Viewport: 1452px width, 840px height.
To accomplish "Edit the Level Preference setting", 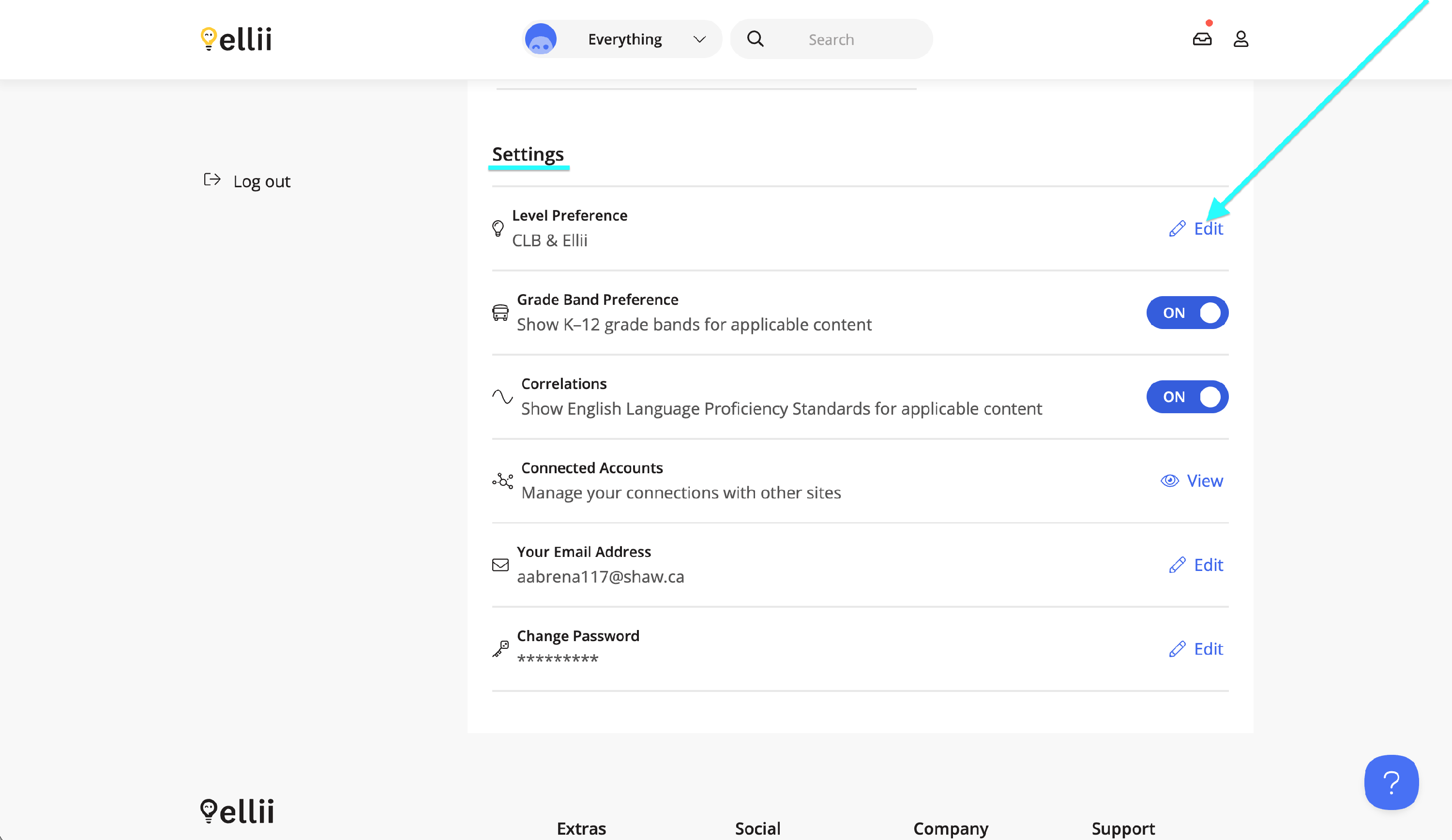I will point(1208,229).
